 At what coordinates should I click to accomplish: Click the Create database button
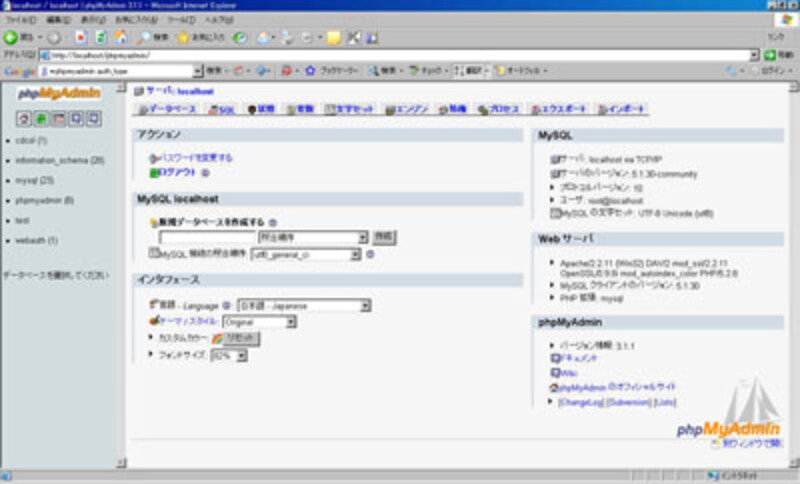point(384,237)
